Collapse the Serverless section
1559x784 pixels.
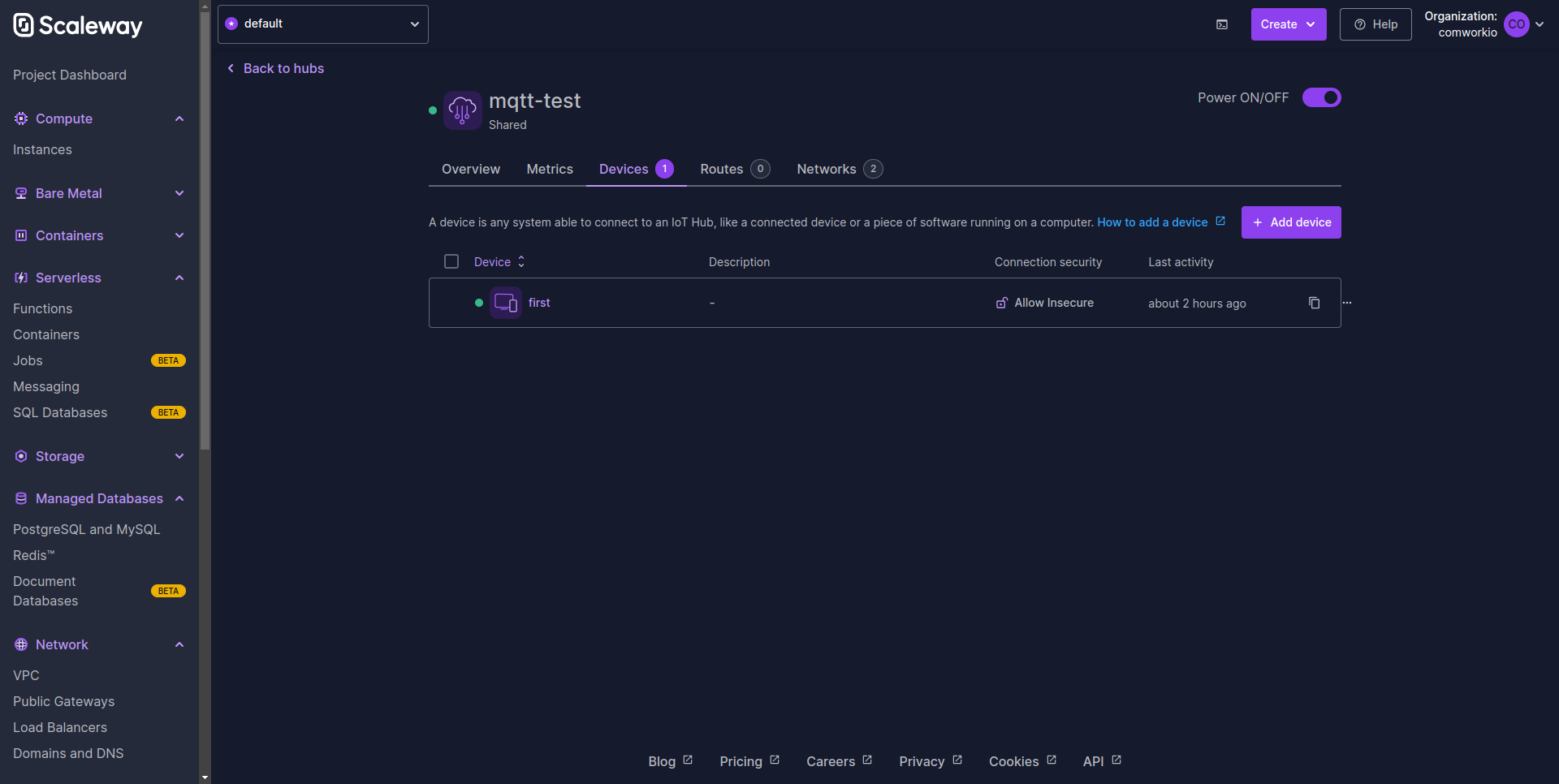click(179, 278)
